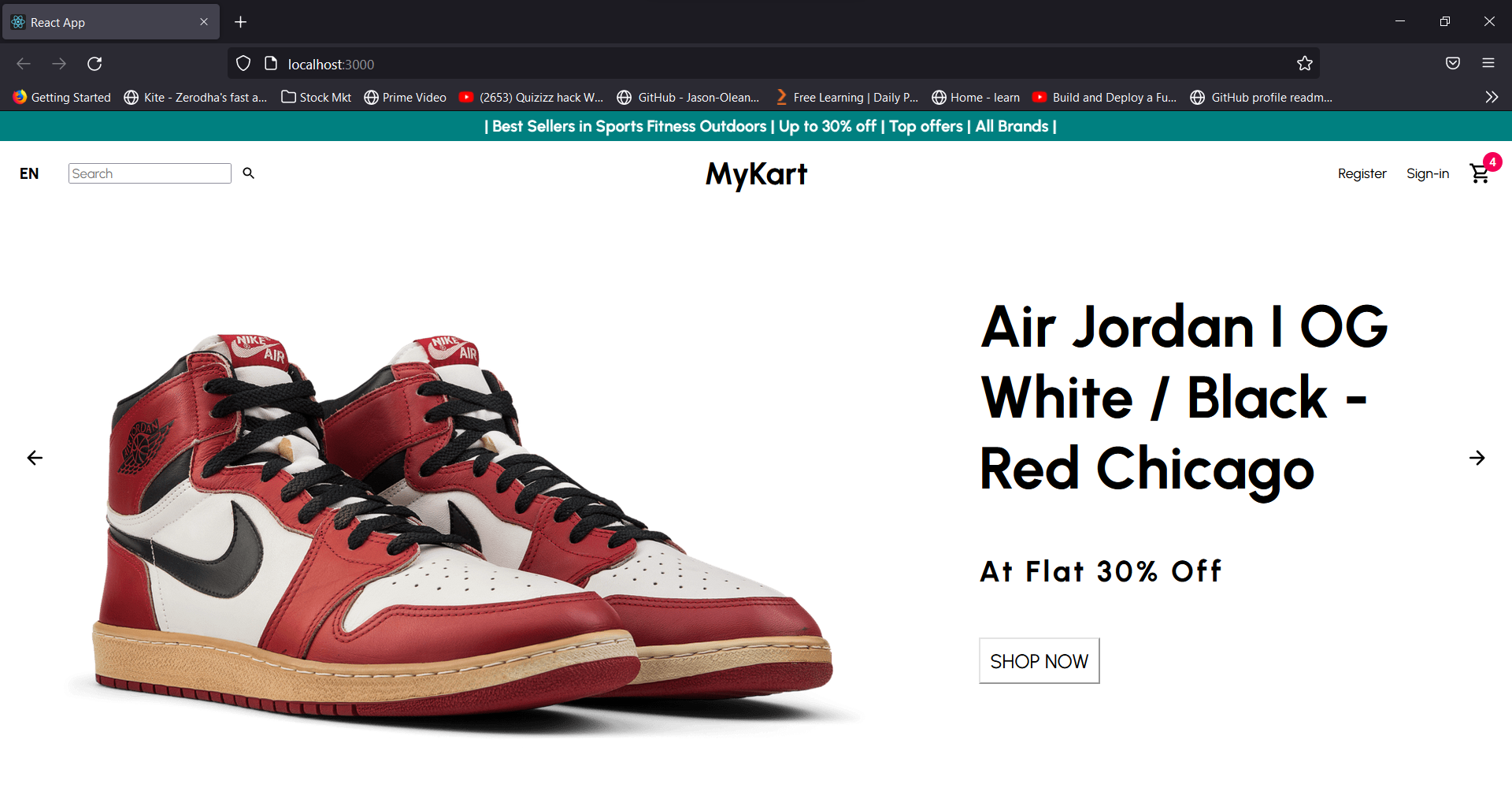The height and width of the screenshot is (799, 1512).
Task: Show more bookmarks chevron
Action: coord(1492,97)
